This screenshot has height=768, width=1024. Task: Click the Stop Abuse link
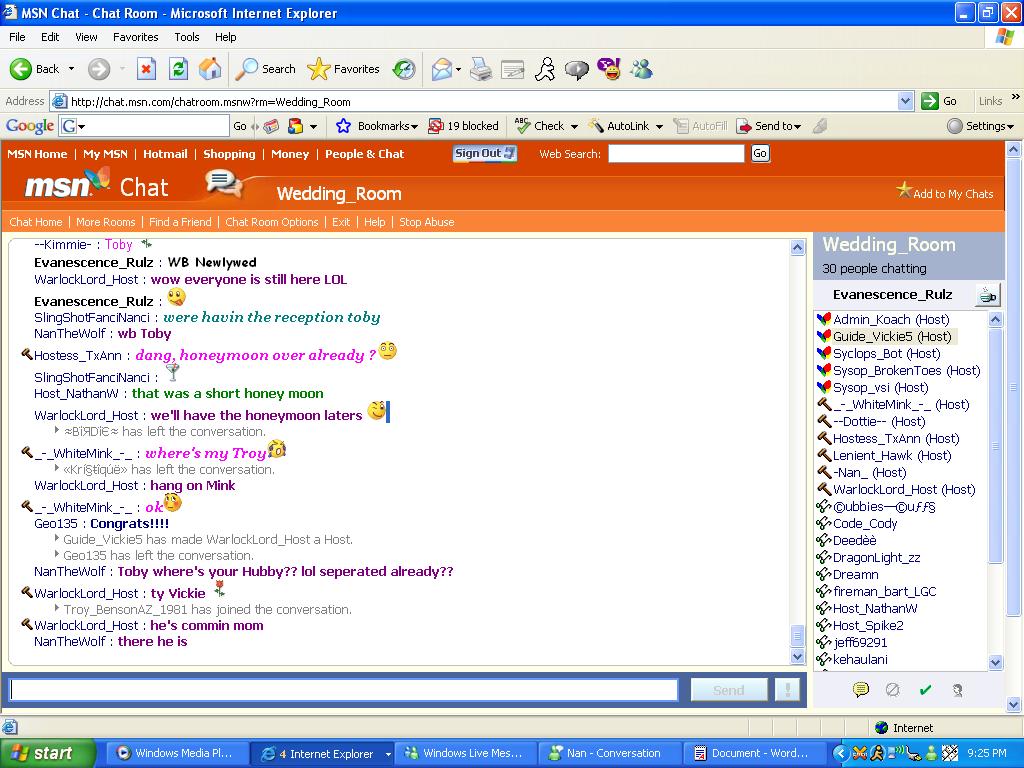(x=426, y=222)
